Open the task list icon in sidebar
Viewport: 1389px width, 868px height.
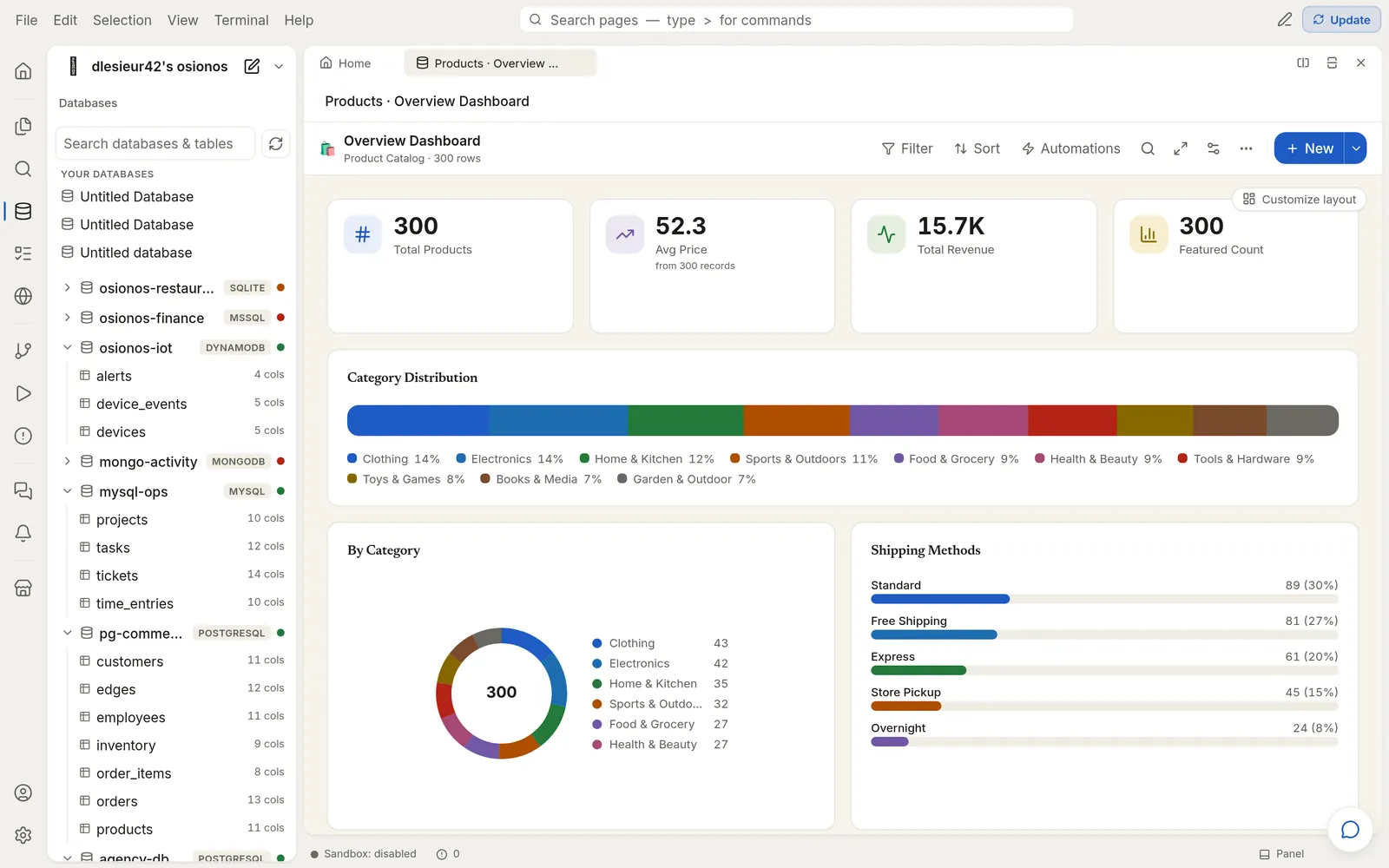click(x=23, y=253)
